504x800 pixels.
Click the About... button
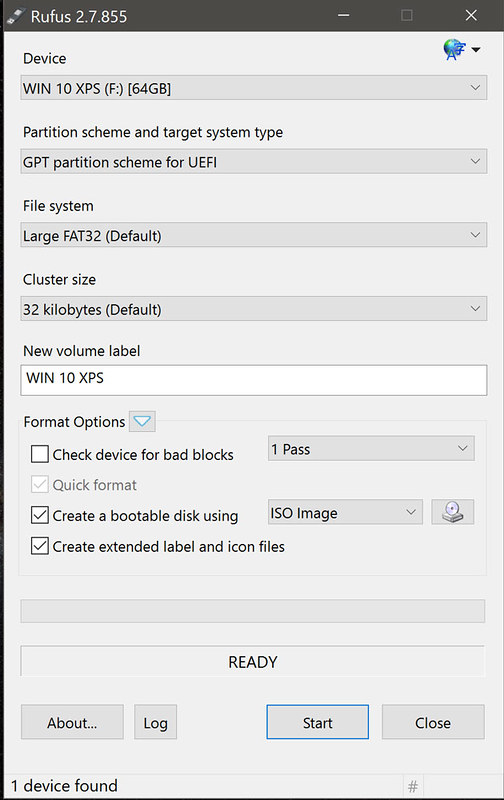[x=72, y=722]
